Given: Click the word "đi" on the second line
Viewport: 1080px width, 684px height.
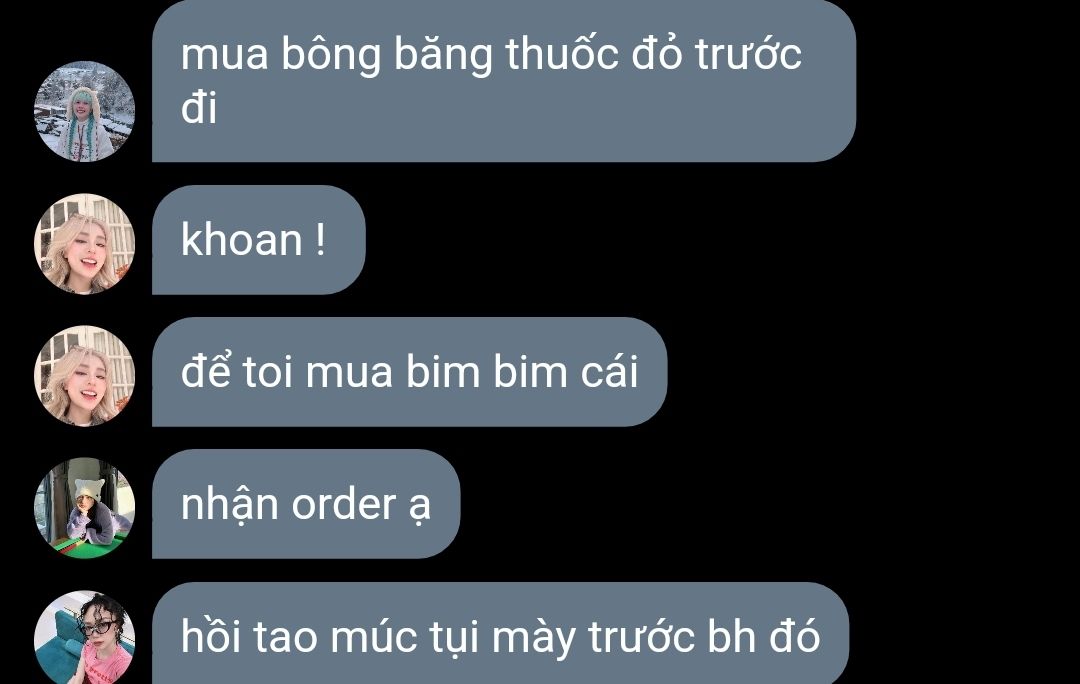Looking at the screenshot, I should pos(199,108).
